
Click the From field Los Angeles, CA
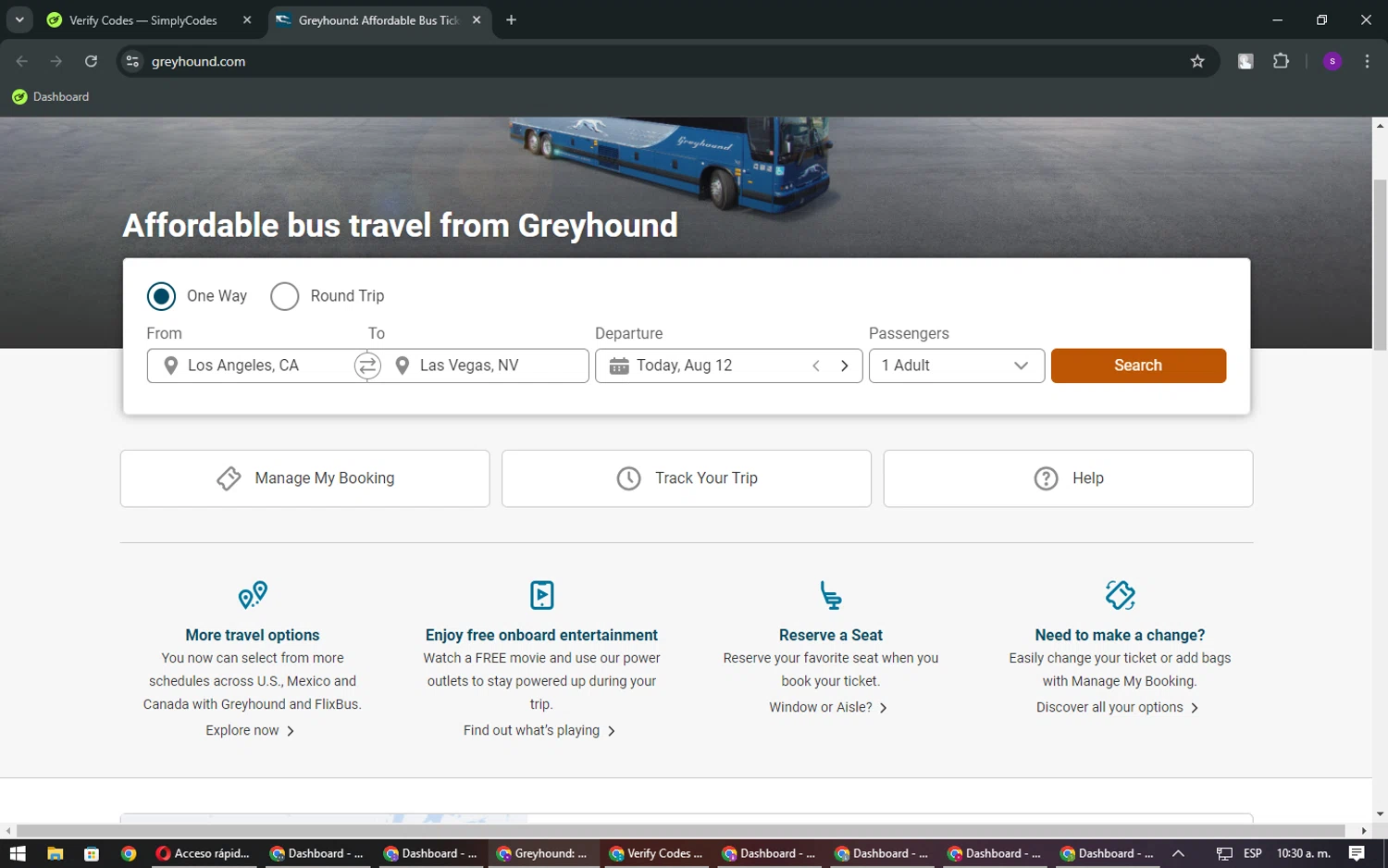tap(250, 366)
